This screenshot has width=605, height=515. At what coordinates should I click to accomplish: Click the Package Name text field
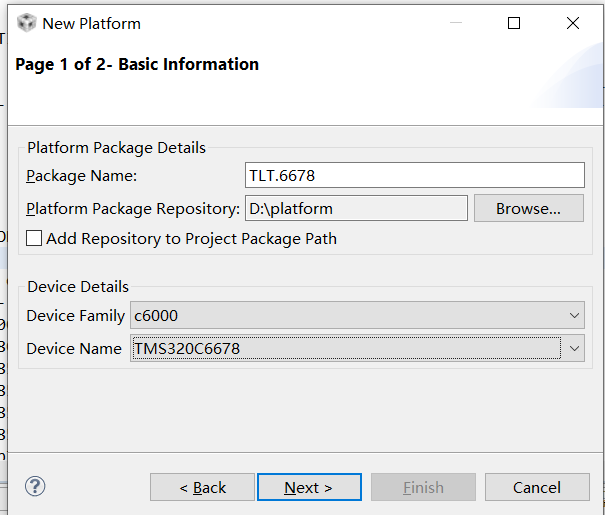pos(414,176)
